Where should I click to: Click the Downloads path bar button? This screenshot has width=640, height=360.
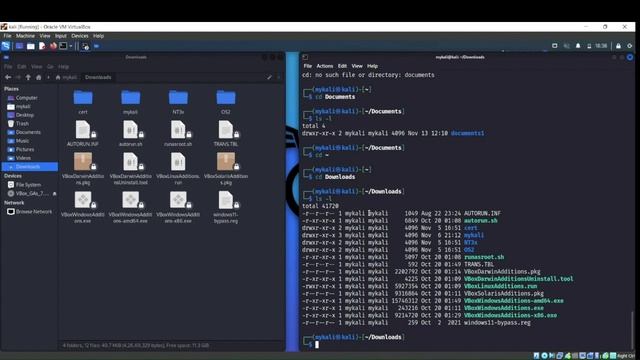click(98, 77)
